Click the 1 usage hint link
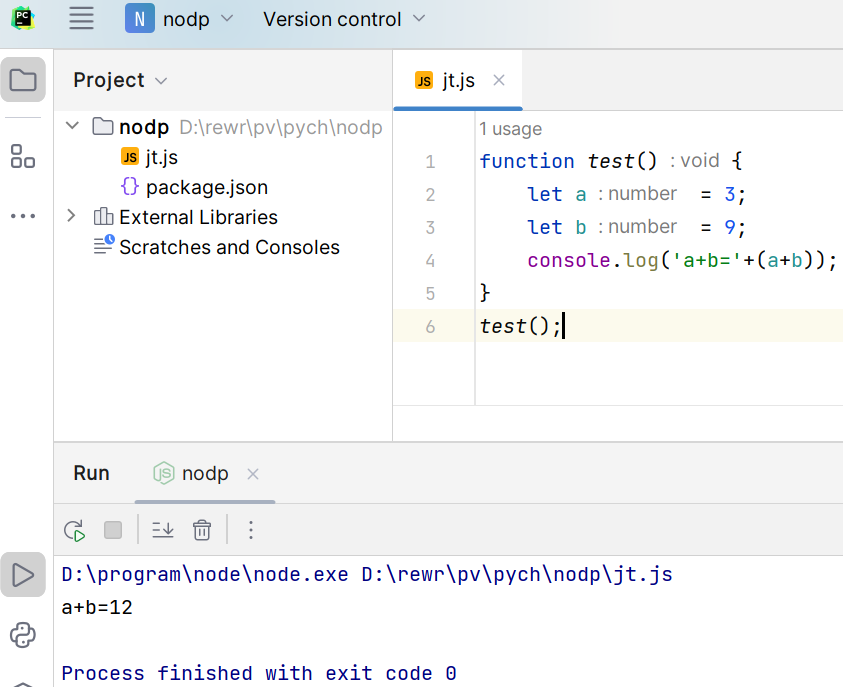 [510, 129]
